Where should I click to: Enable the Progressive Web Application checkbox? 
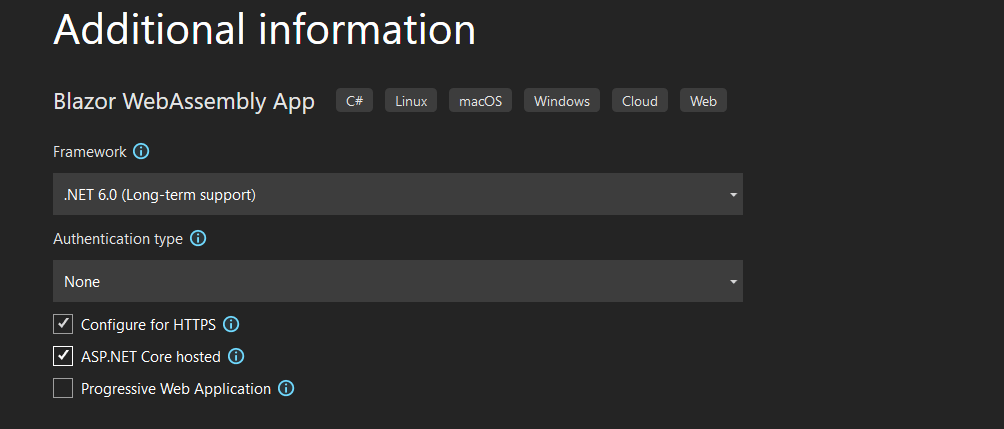63,389
